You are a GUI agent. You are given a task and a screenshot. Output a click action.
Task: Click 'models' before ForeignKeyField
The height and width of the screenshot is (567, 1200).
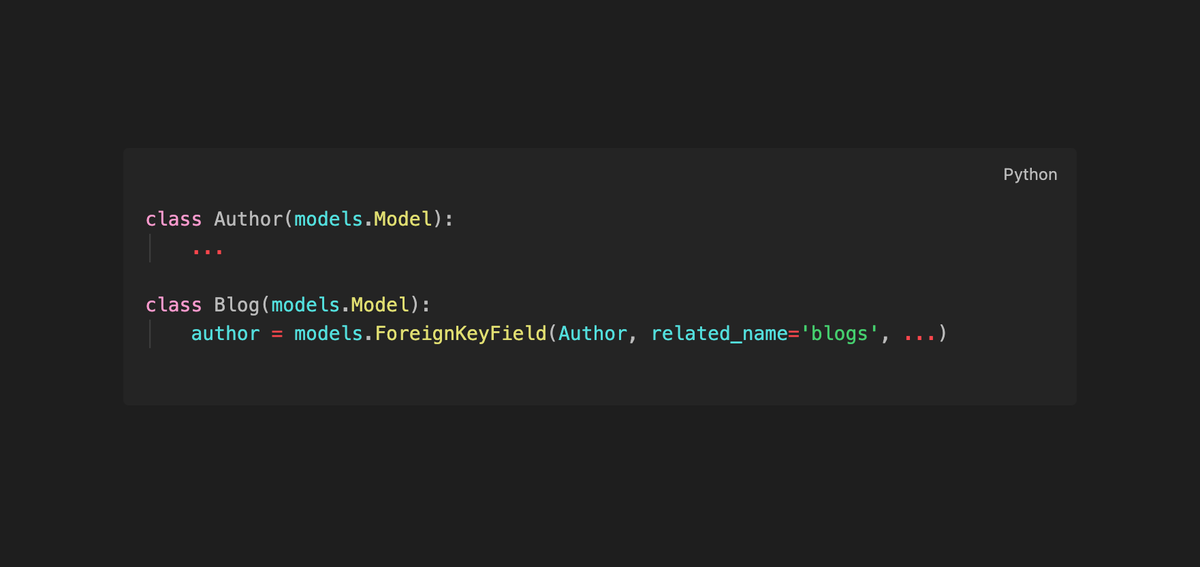tap(328, 333)
